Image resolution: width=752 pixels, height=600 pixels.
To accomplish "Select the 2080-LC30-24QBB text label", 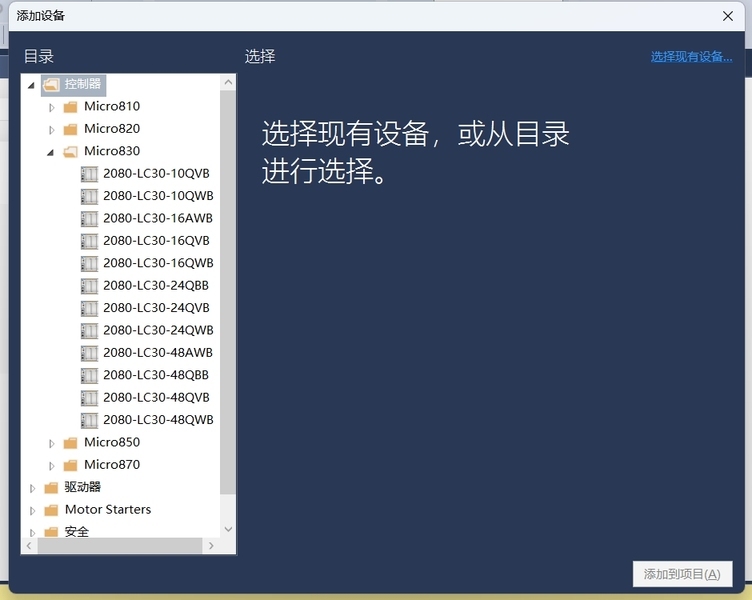I will coord(156,285).
